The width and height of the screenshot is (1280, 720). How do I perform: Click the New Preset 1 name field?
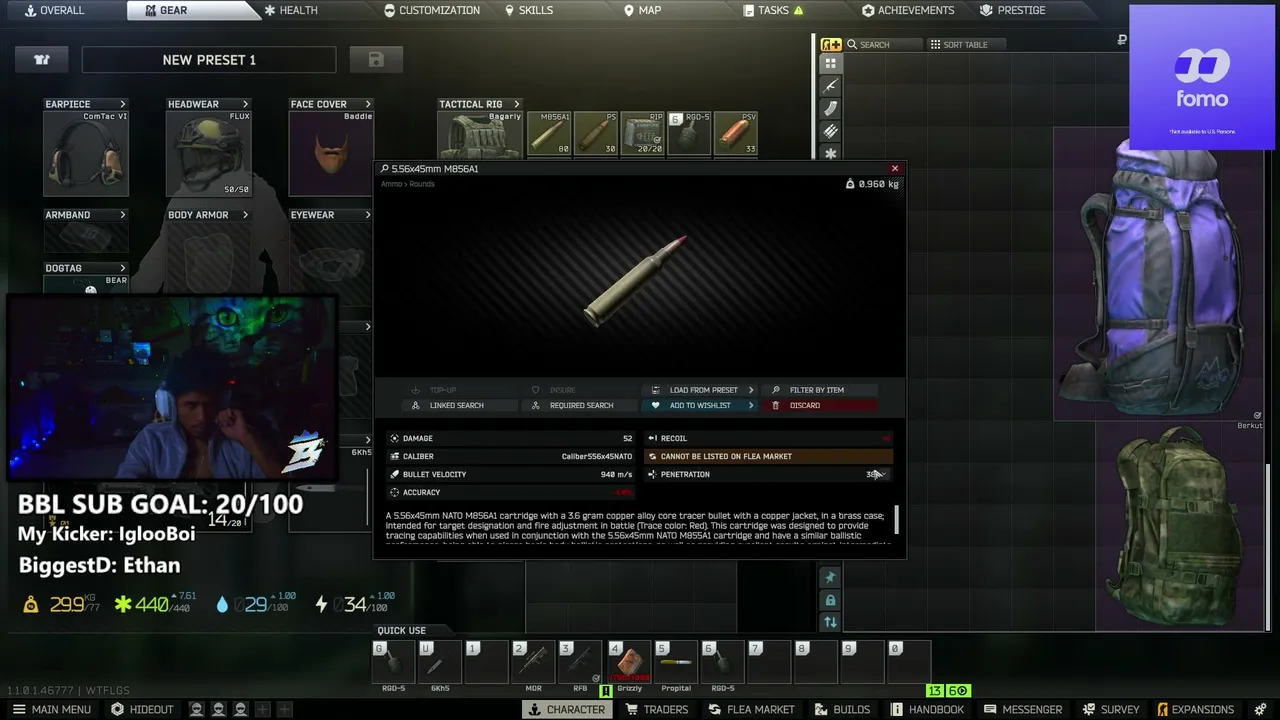tap(209, 60)
